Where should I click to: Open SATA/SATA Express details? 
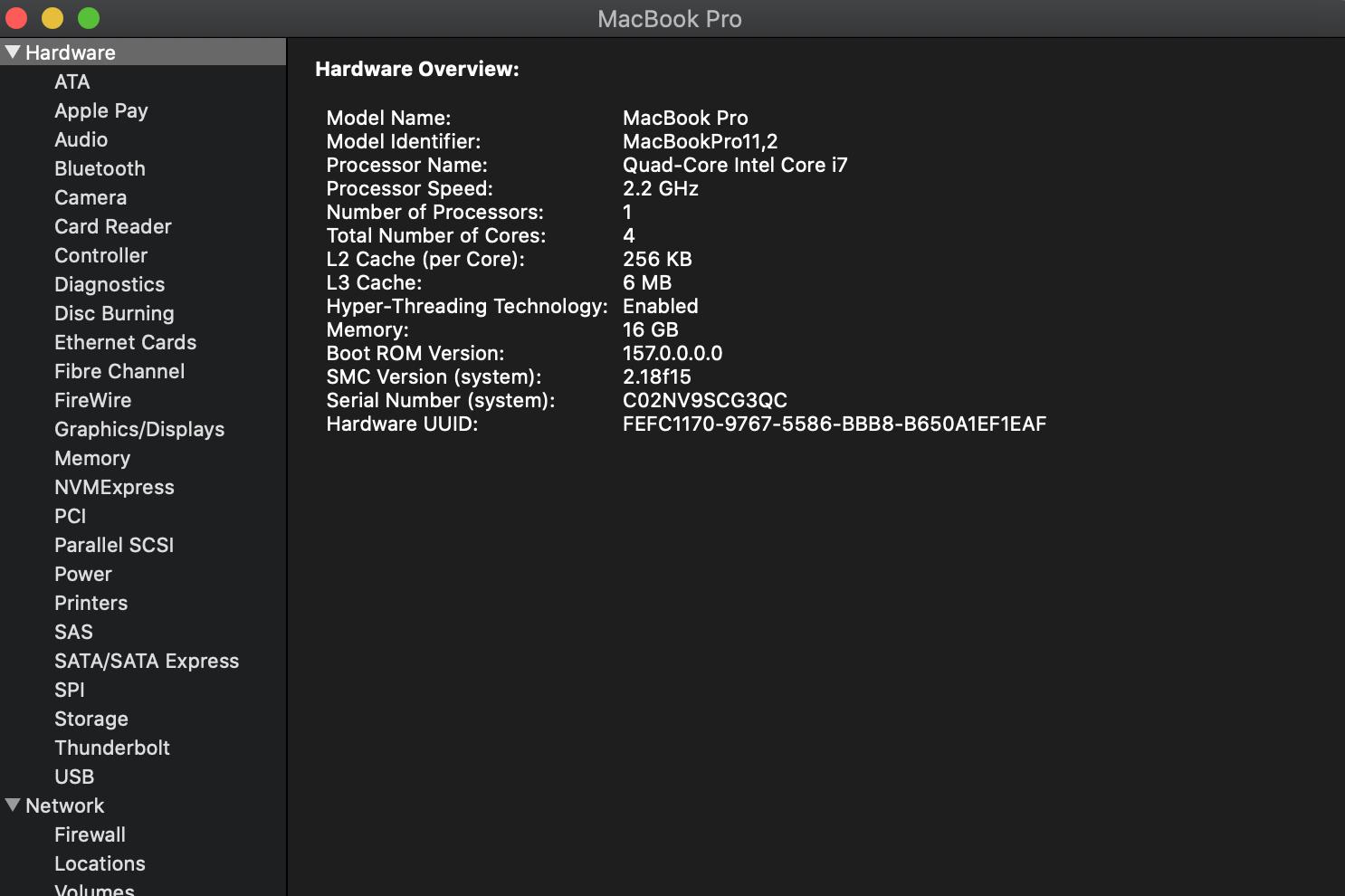[x=147, y=662]
